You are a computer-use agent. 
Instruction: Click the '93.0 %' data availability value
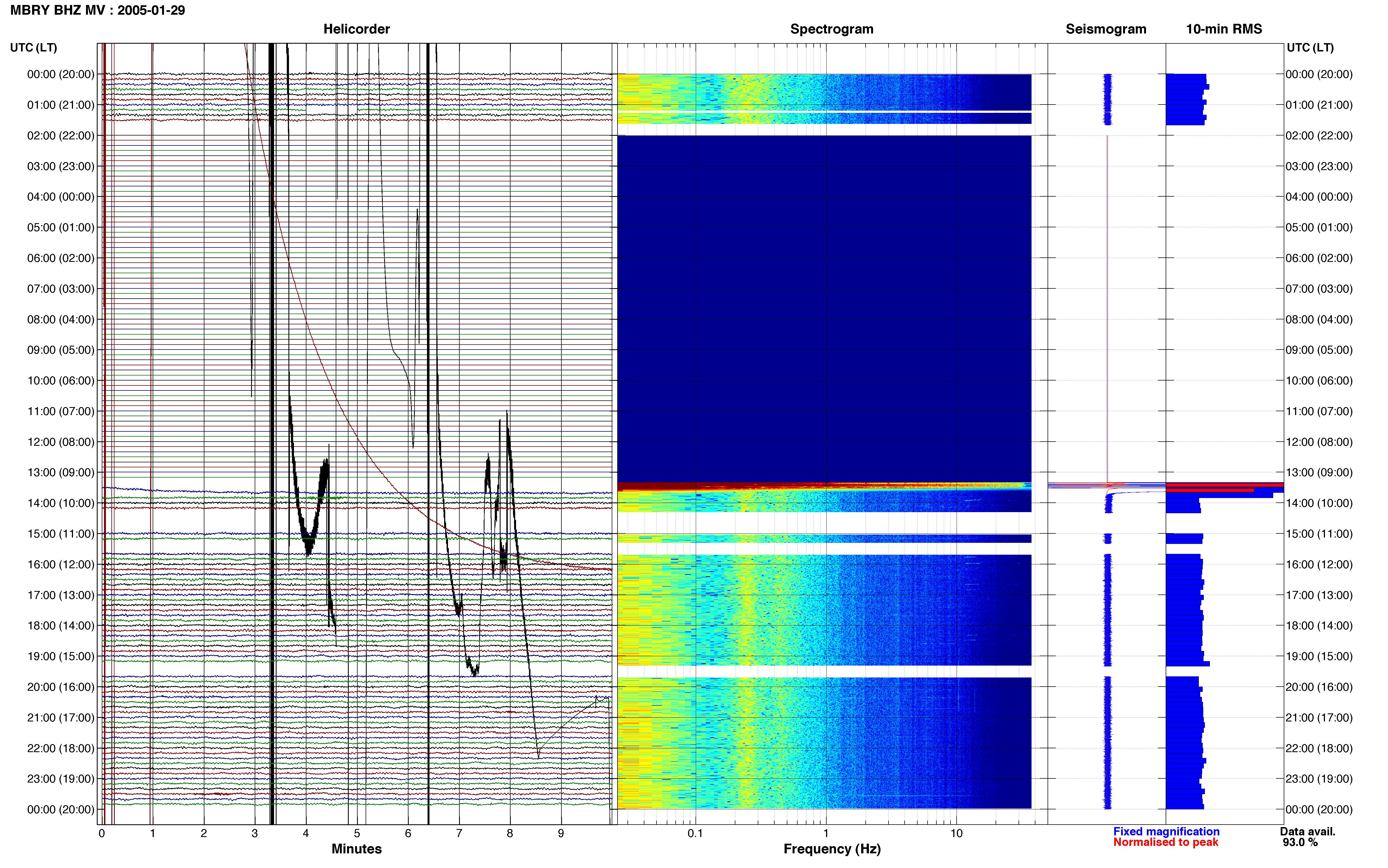point(1300,843)
